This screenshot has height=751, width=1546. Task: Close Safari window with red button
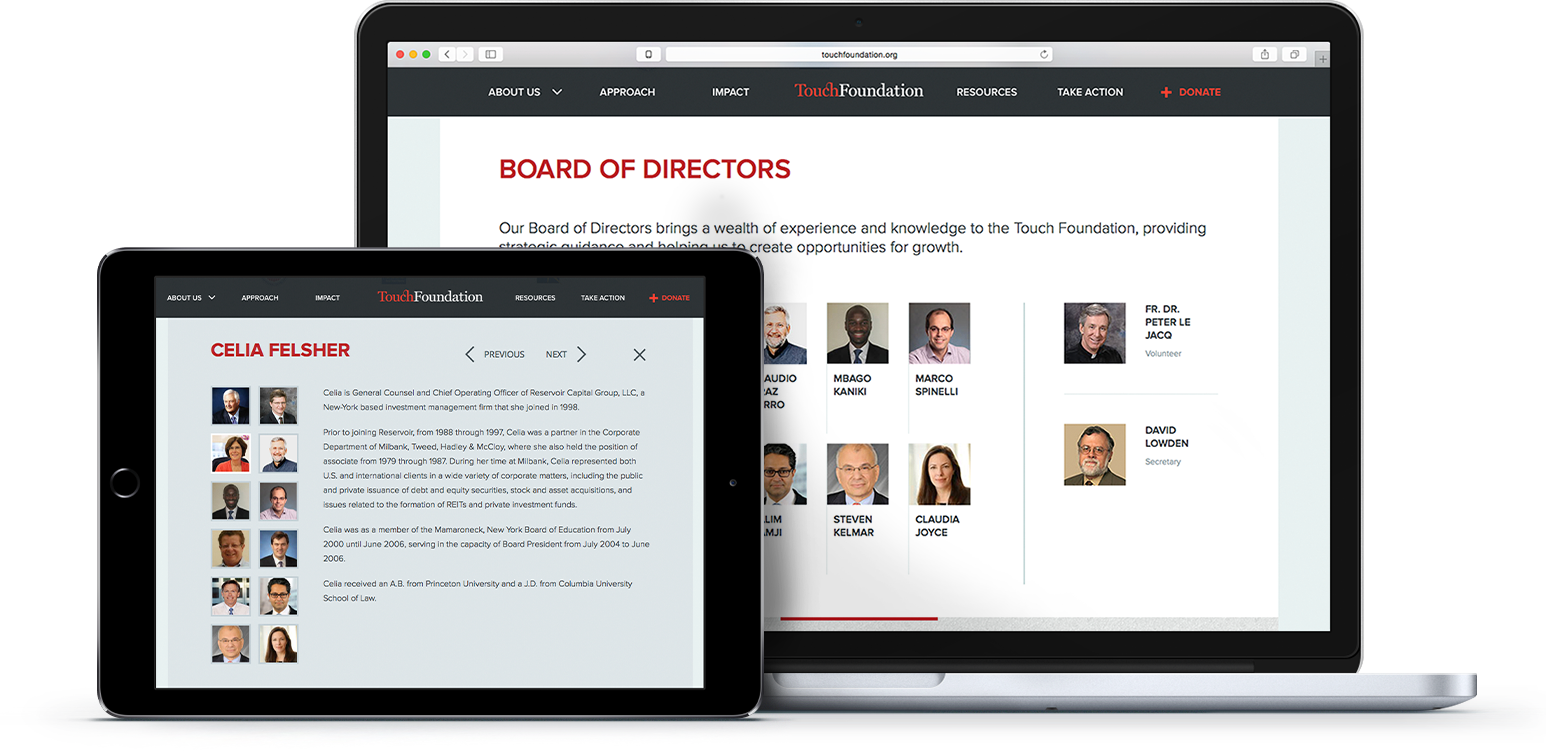401,54
